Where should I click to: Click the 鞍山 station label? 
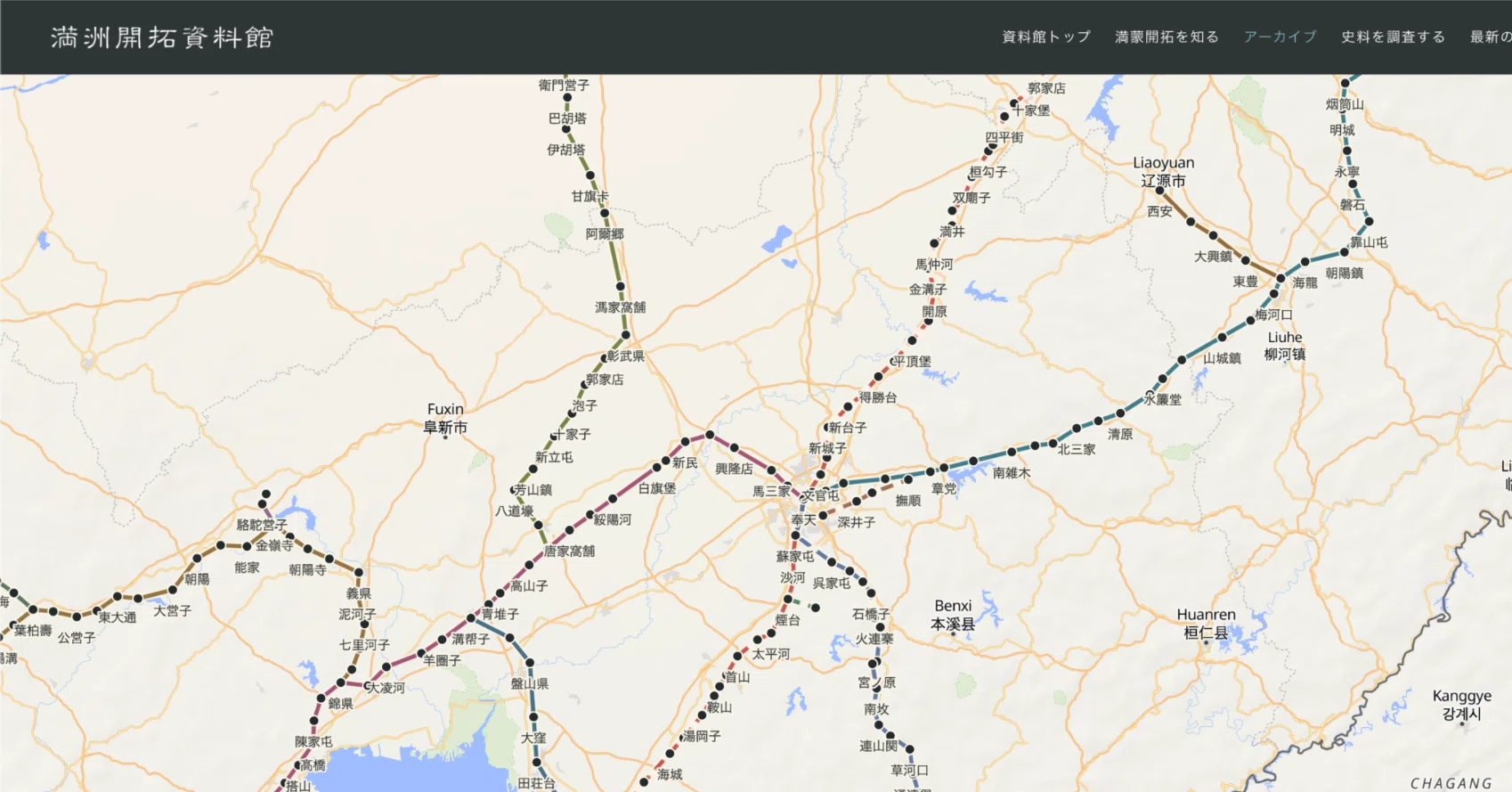point(719,707)
